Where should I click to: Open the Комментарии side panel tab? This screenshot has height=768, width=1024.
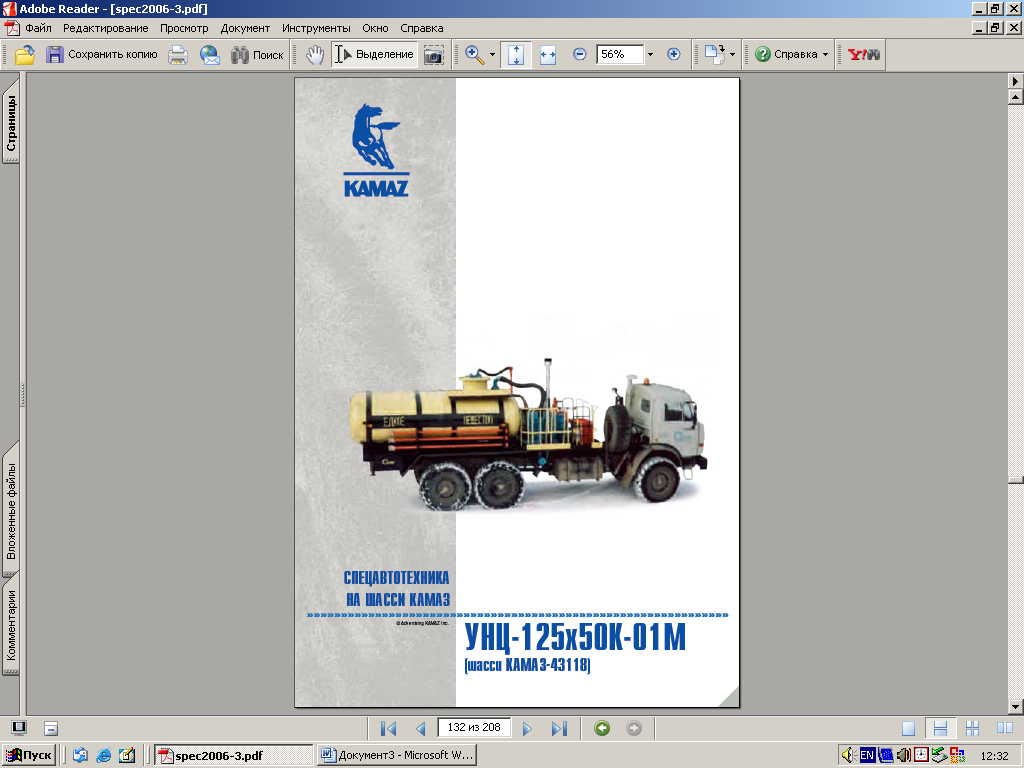[x=11, y=625]
